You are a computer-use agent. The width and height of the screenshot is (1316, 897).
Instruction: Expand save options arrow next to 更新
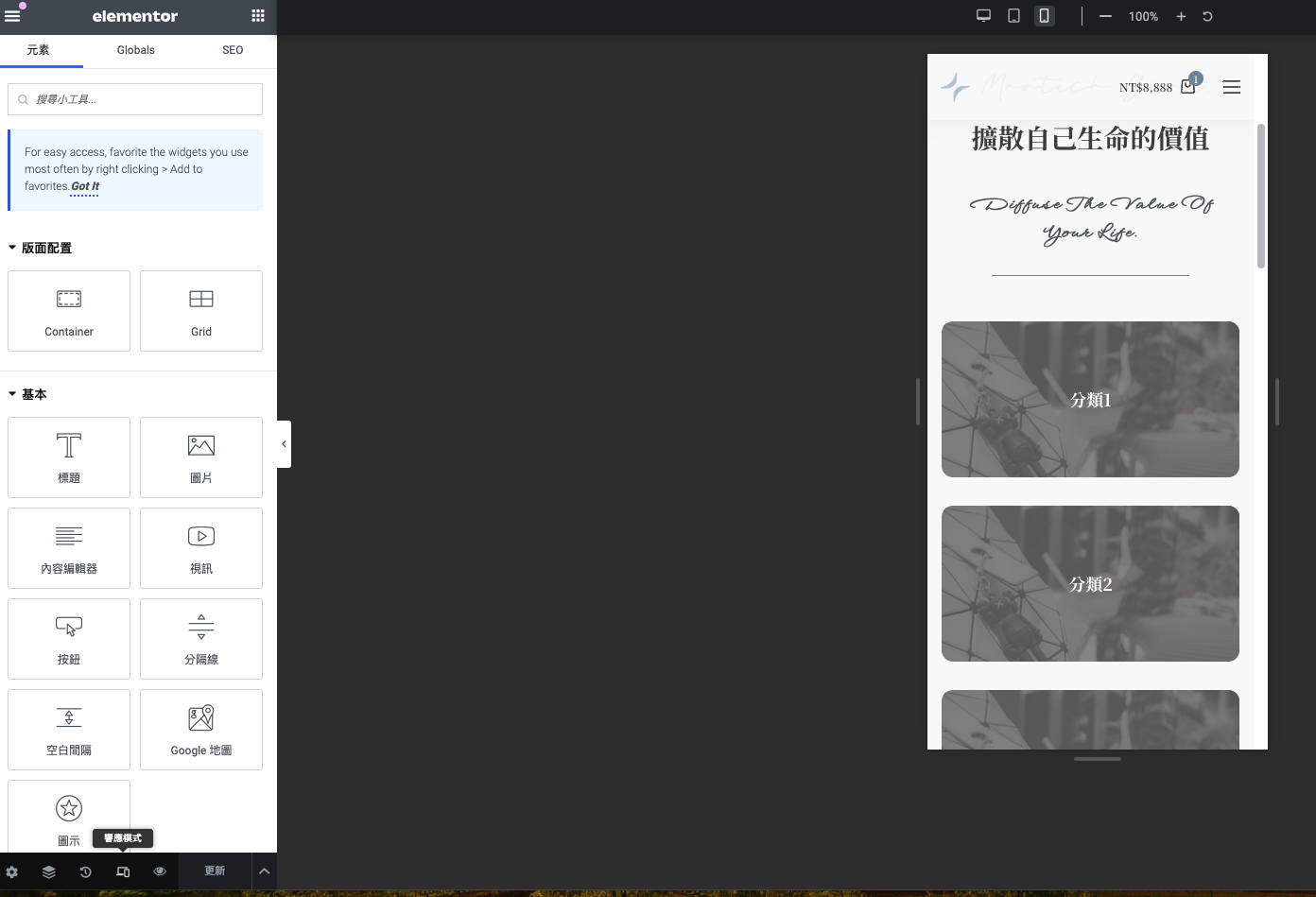(x=265, y=871)
